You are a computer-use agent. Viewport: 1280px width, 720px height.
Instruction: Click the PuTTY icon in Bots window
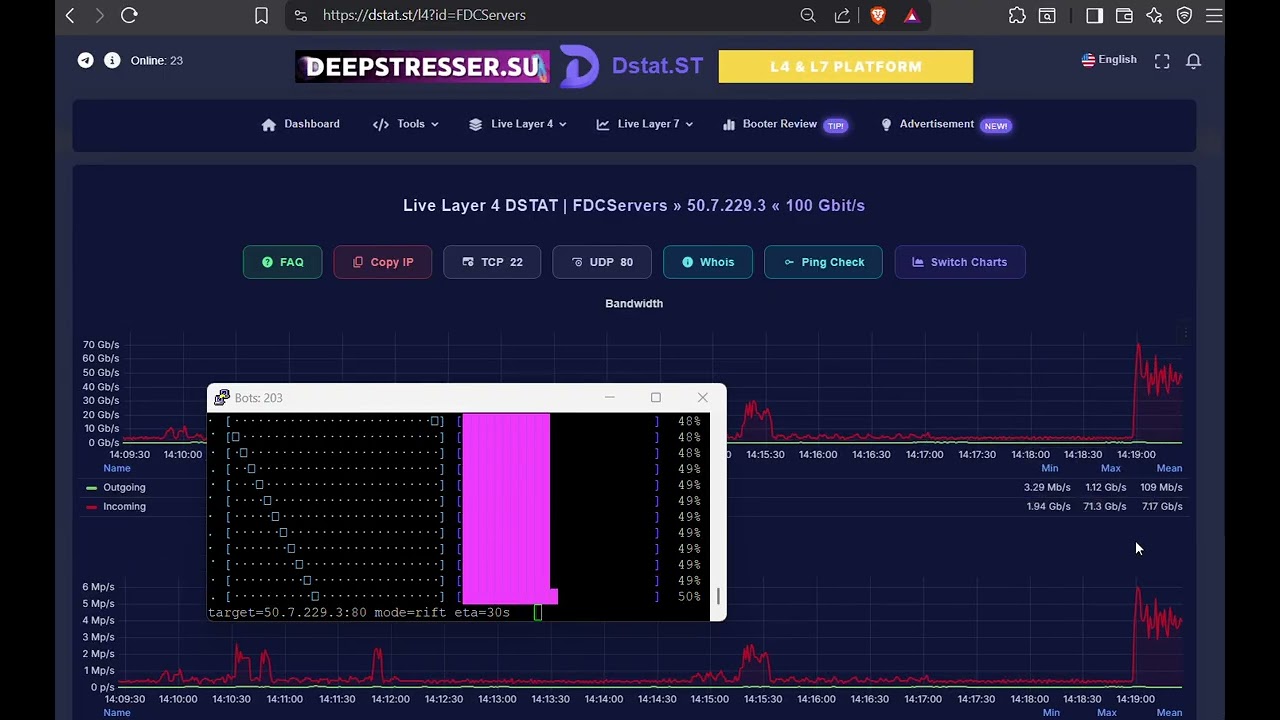pos(221,398)
